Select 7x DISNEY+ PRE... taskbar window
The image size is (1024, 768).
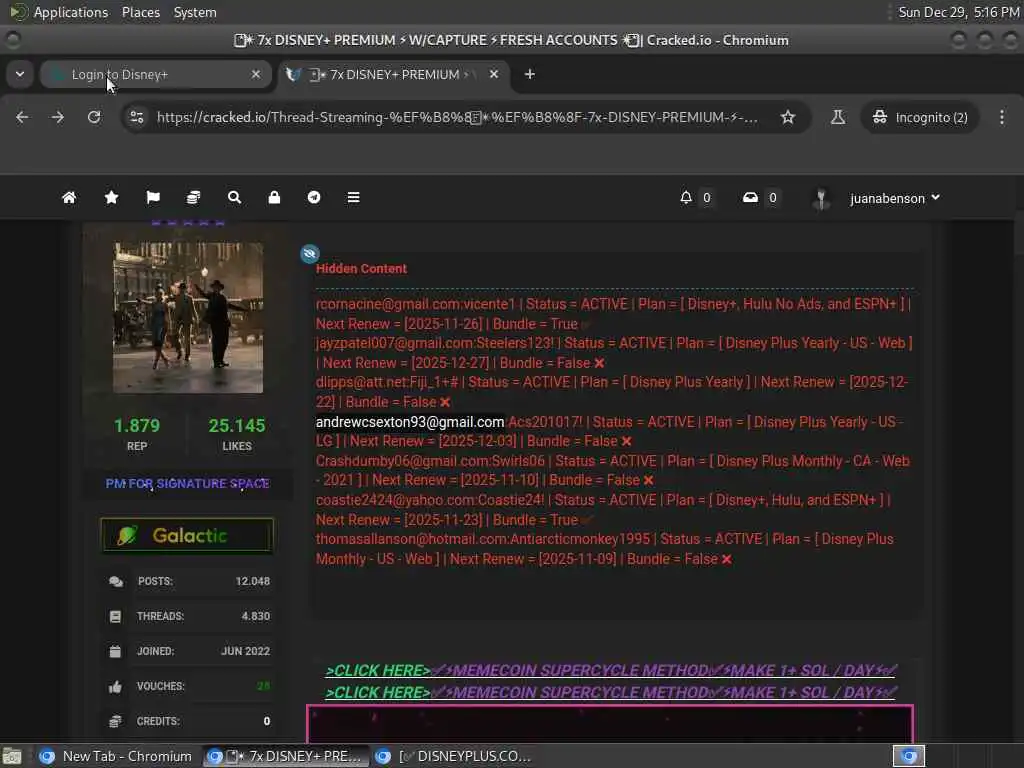(x=285, y=756)
